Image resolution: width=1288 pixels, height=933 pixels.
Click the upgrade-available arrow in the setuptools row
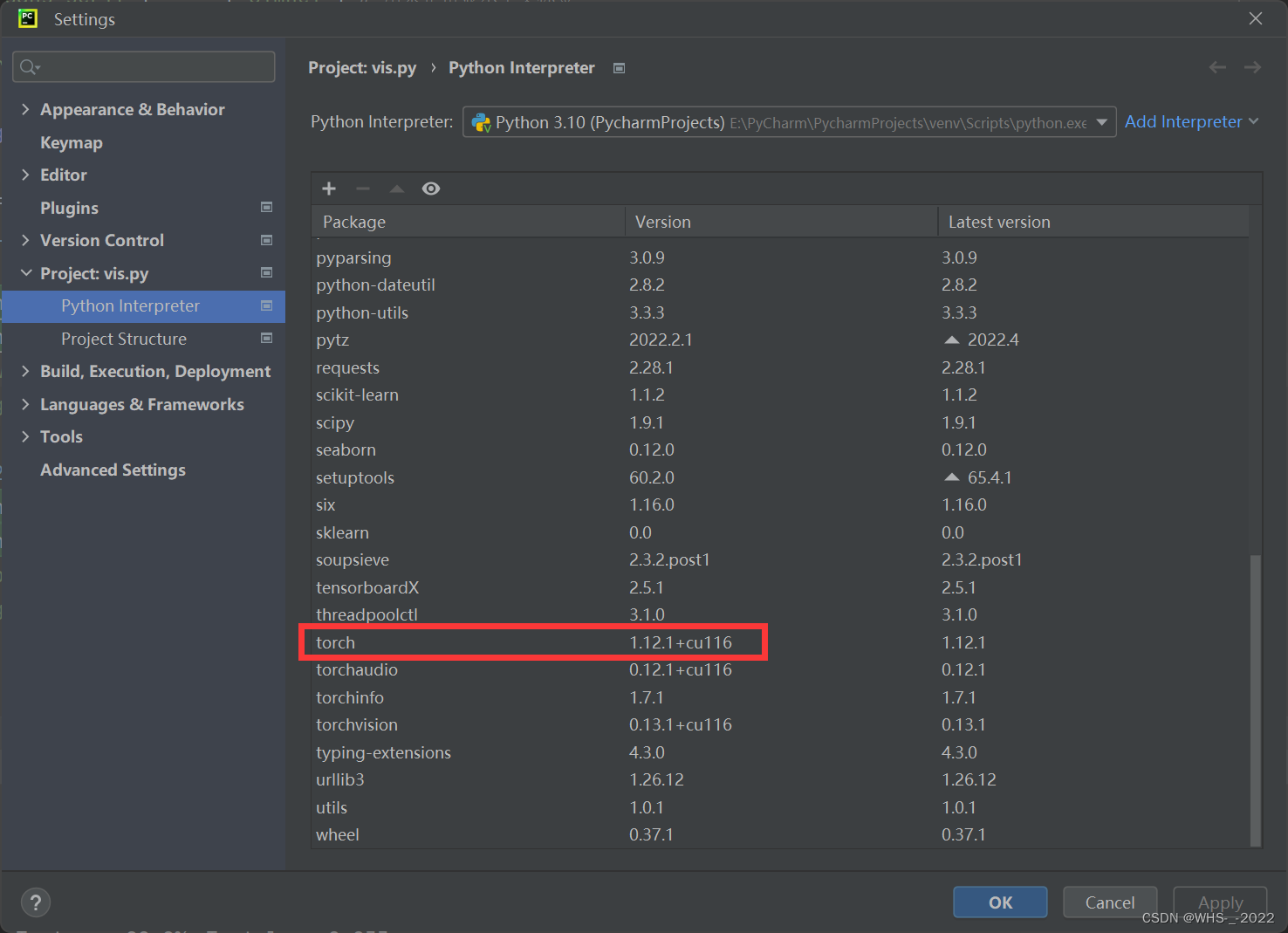[x=952, y=477]
